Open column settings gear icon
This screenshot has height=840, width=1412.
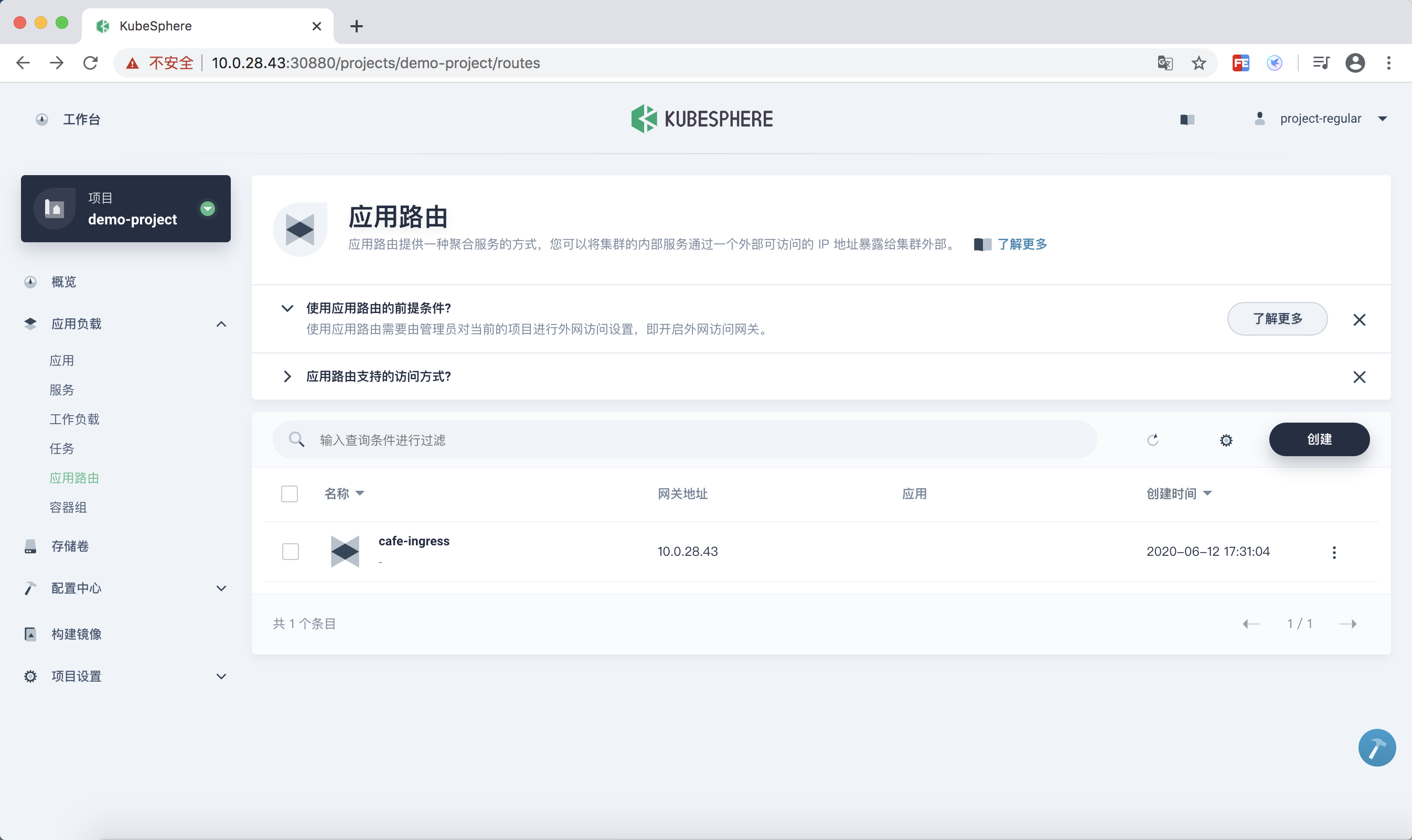pos(1226,440)
